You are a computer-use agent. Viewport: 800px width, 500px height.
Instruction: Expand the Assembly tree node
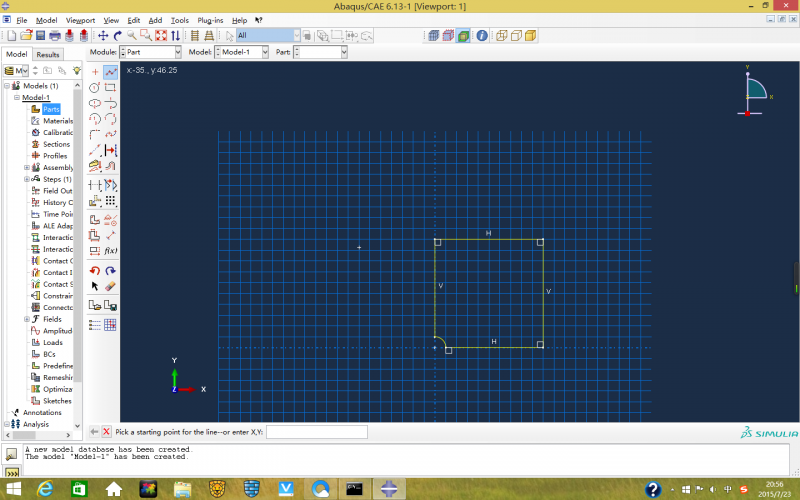pos(27,167)
